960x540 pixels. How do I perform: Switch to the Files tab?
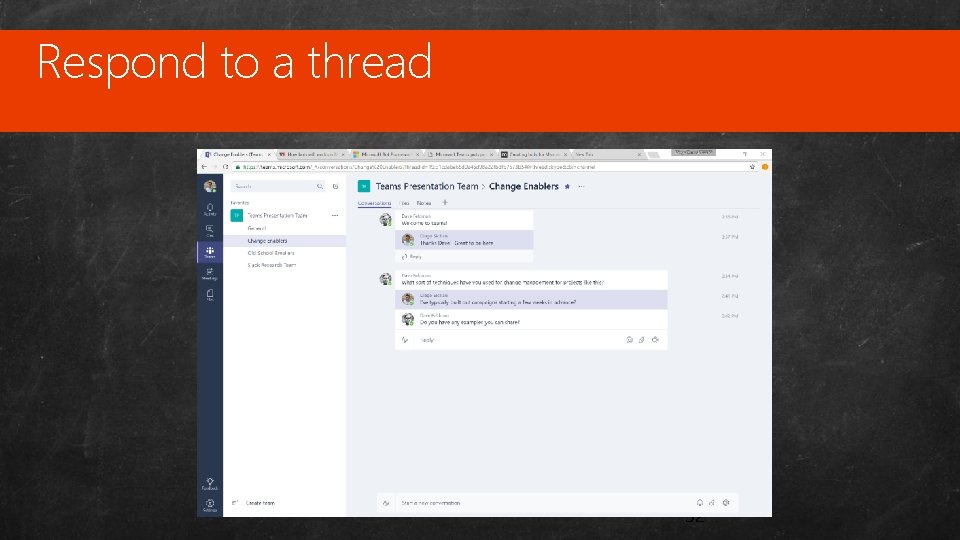[404, 203]
